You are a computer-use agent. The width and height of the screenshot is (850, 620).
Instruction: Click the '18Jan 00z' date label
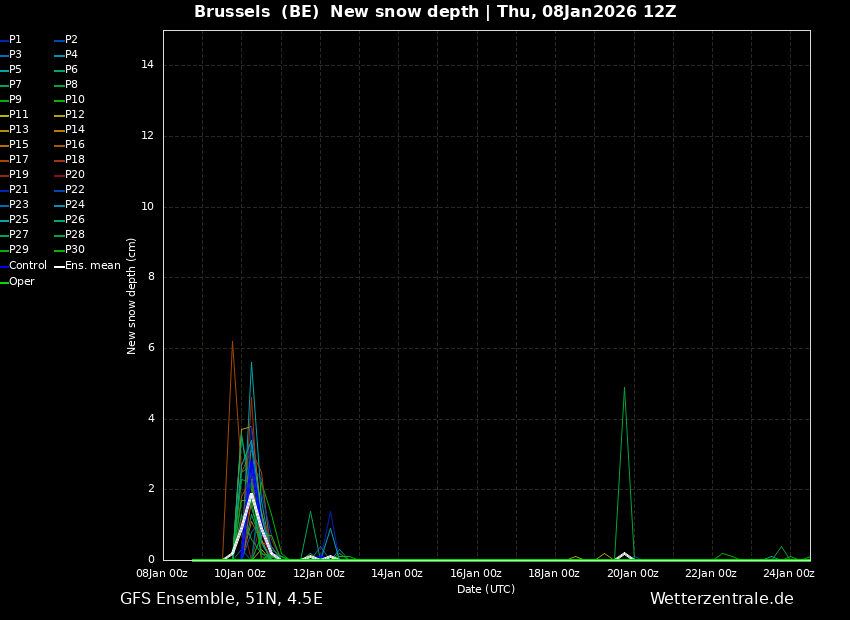pyautogui.click(x=554, y=573)
